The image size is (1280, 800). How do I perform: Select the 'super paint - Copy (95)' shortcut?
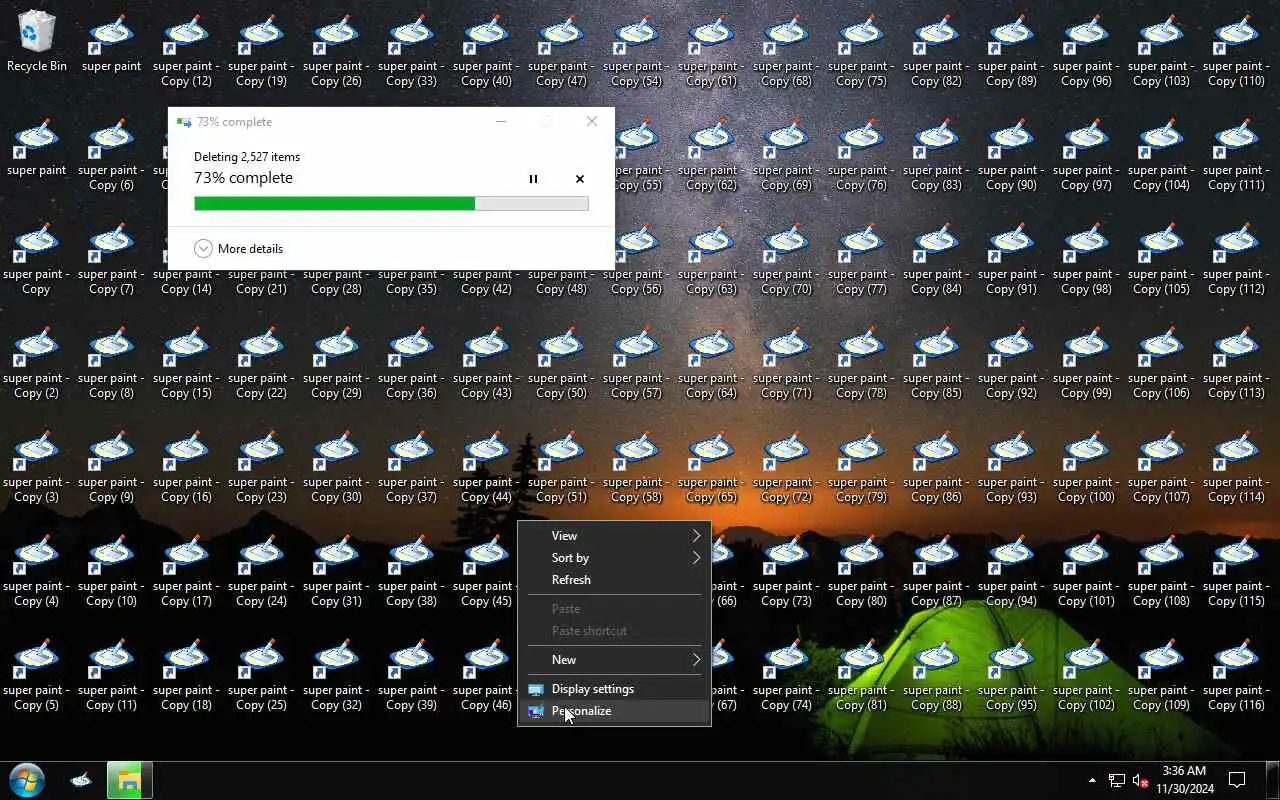tap(1012, 674)
